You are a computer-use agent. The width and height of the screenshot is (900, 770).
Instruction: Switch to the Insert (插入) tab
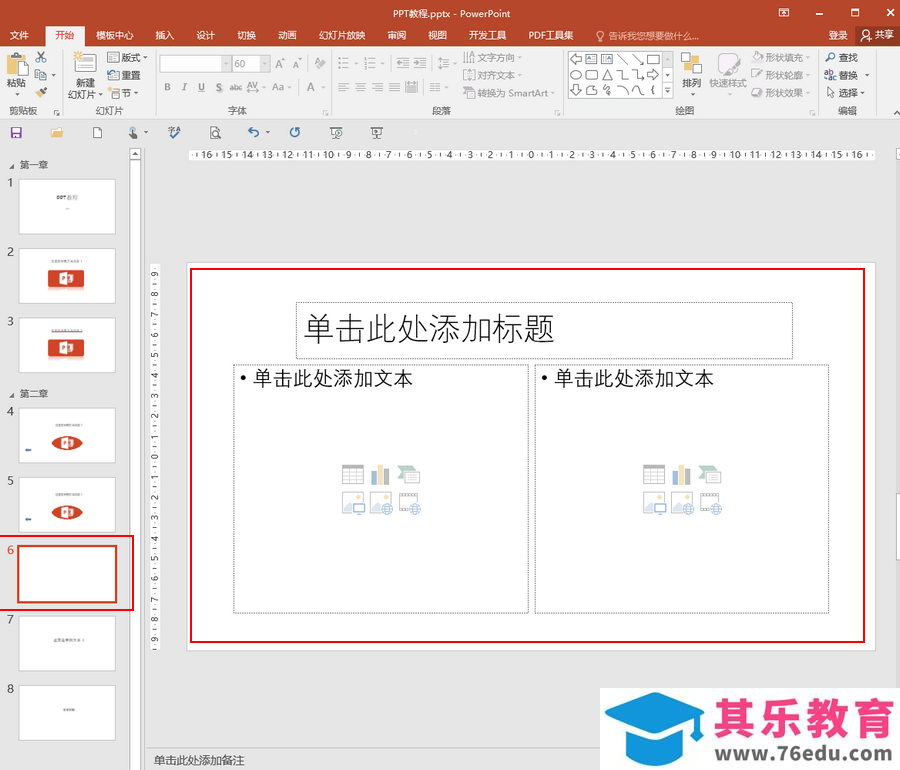[165, 36]
